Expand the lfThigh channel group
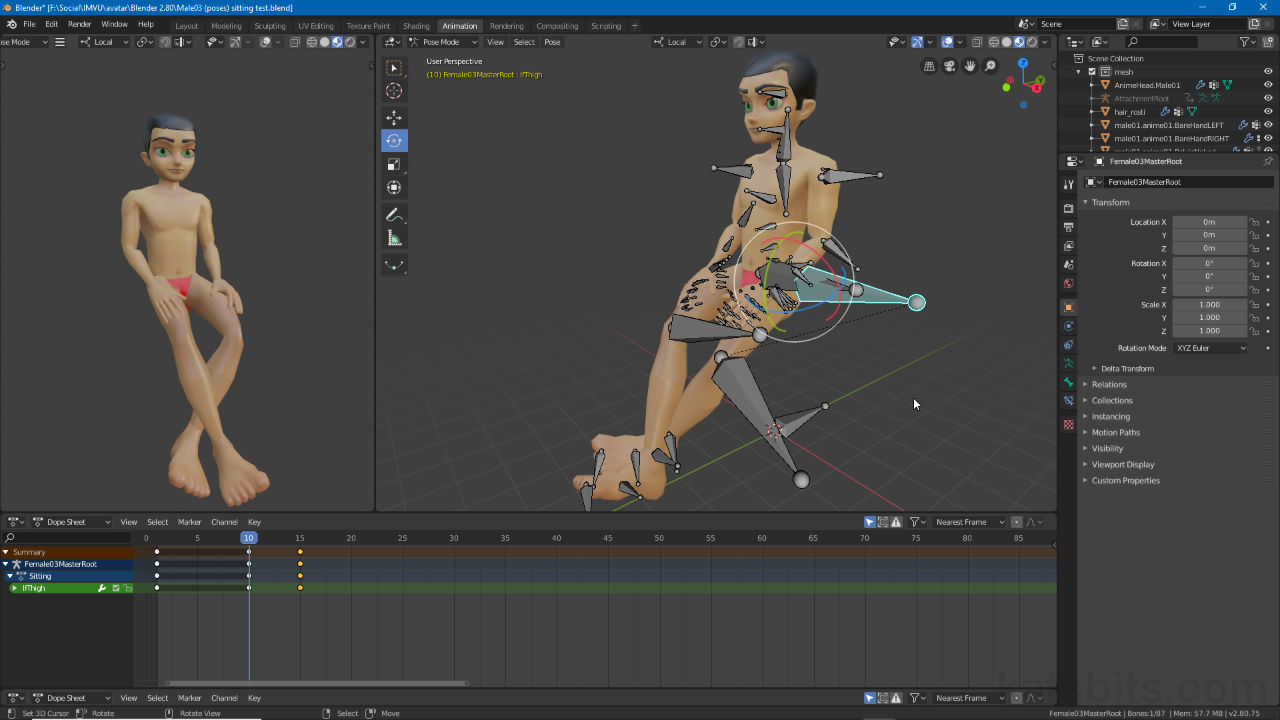The width and height of the screenshot is (1280, 720). click(x=14, y=588)
